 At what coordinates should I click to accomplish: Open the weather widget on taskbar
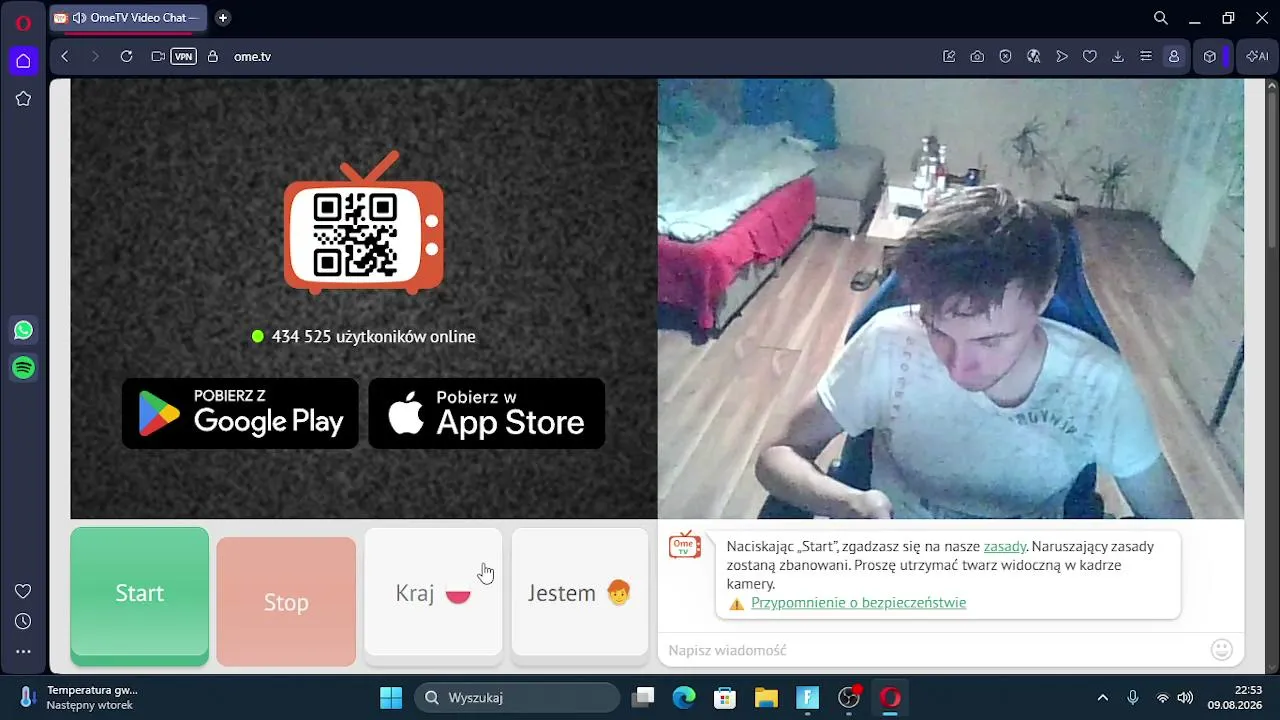pyautogui.click(x=78, y=697)
